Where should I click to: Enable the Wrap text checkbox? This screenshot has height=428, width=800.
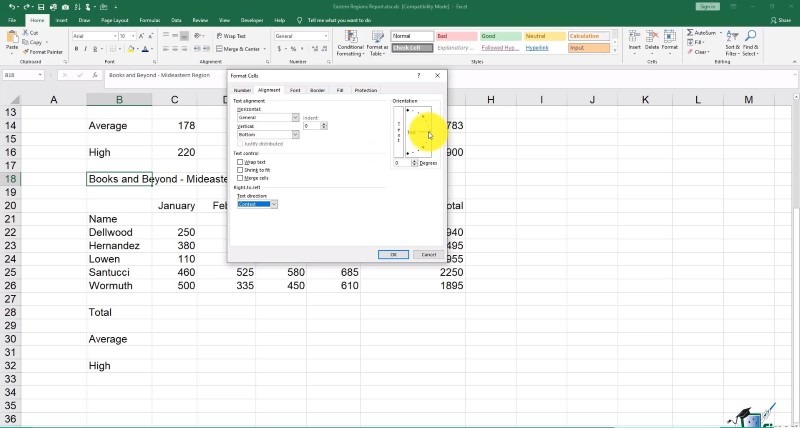[x=240, y=162]
